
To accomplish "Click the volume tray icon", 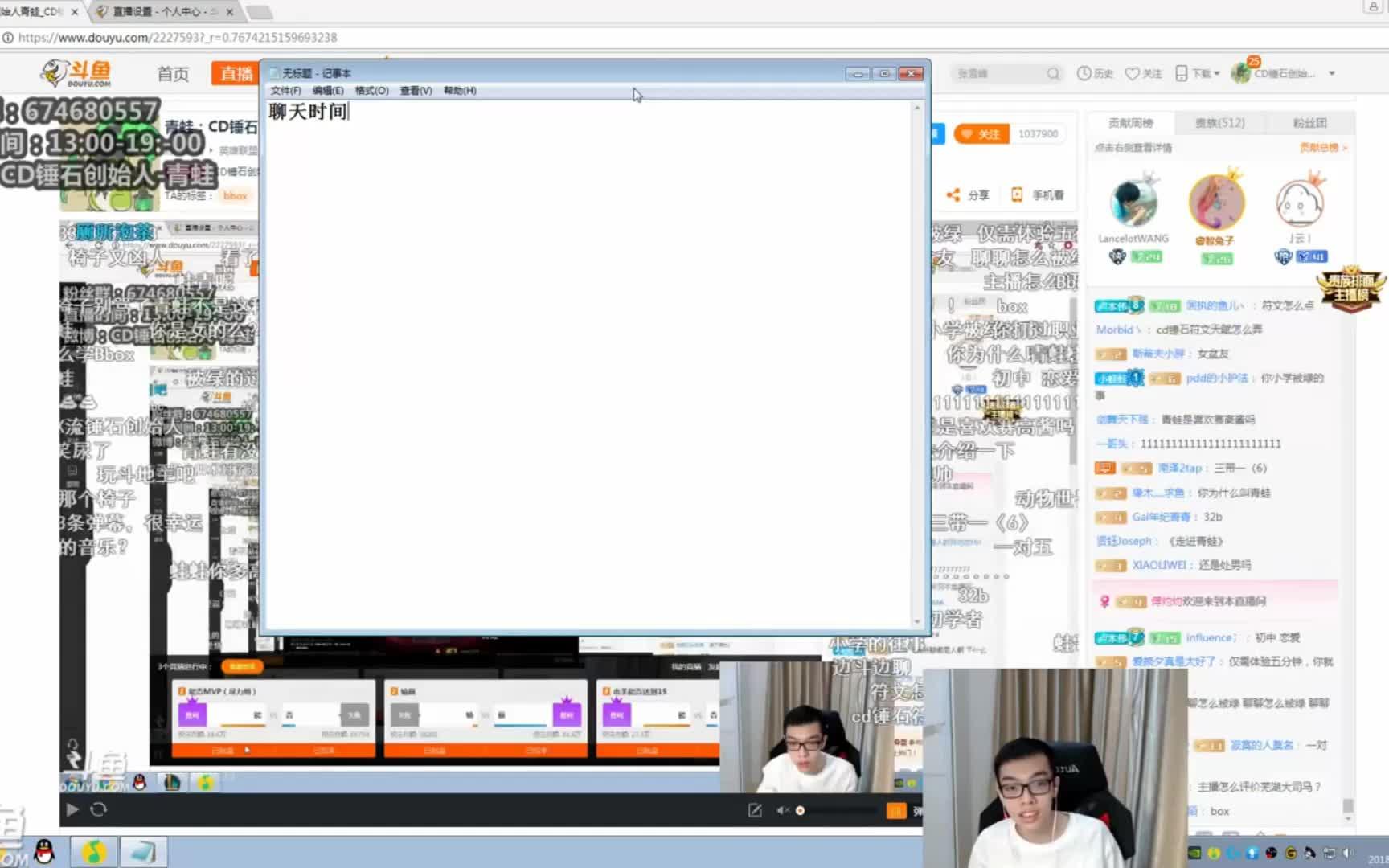I will pyautogui.click(x=1348, y=853).
